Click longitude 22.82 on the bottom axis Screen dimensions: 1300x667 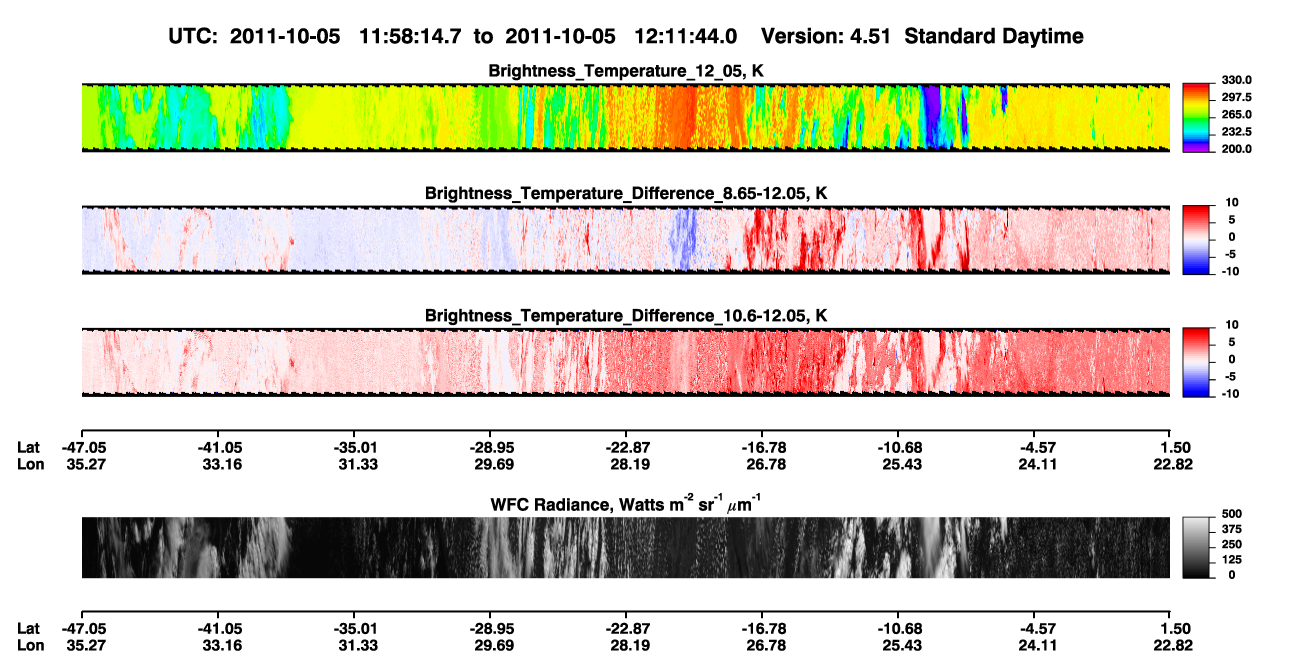pos(1172,645)
